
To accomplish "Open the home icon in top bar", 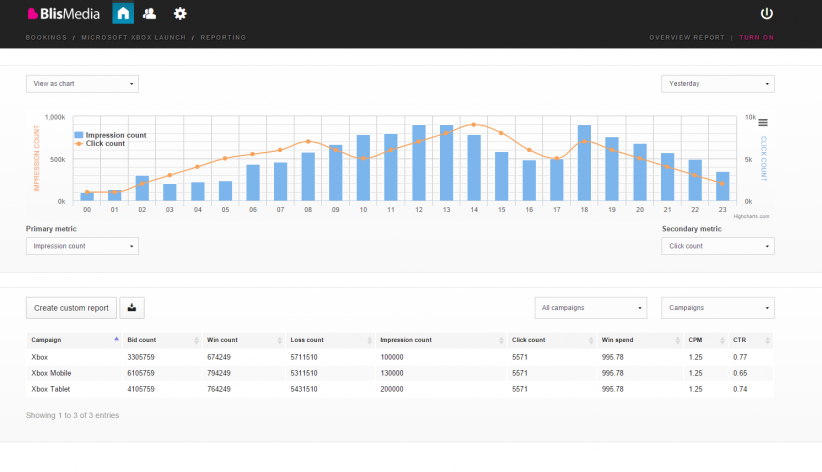I will tap(123, 14).
